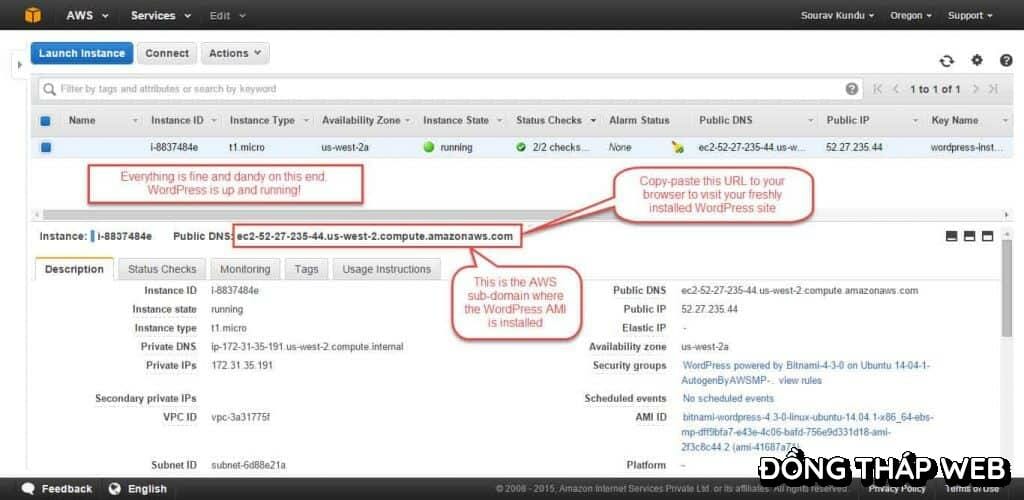Click the Feedback speech bubble icon
The image size is (1024, 500).
28,489
